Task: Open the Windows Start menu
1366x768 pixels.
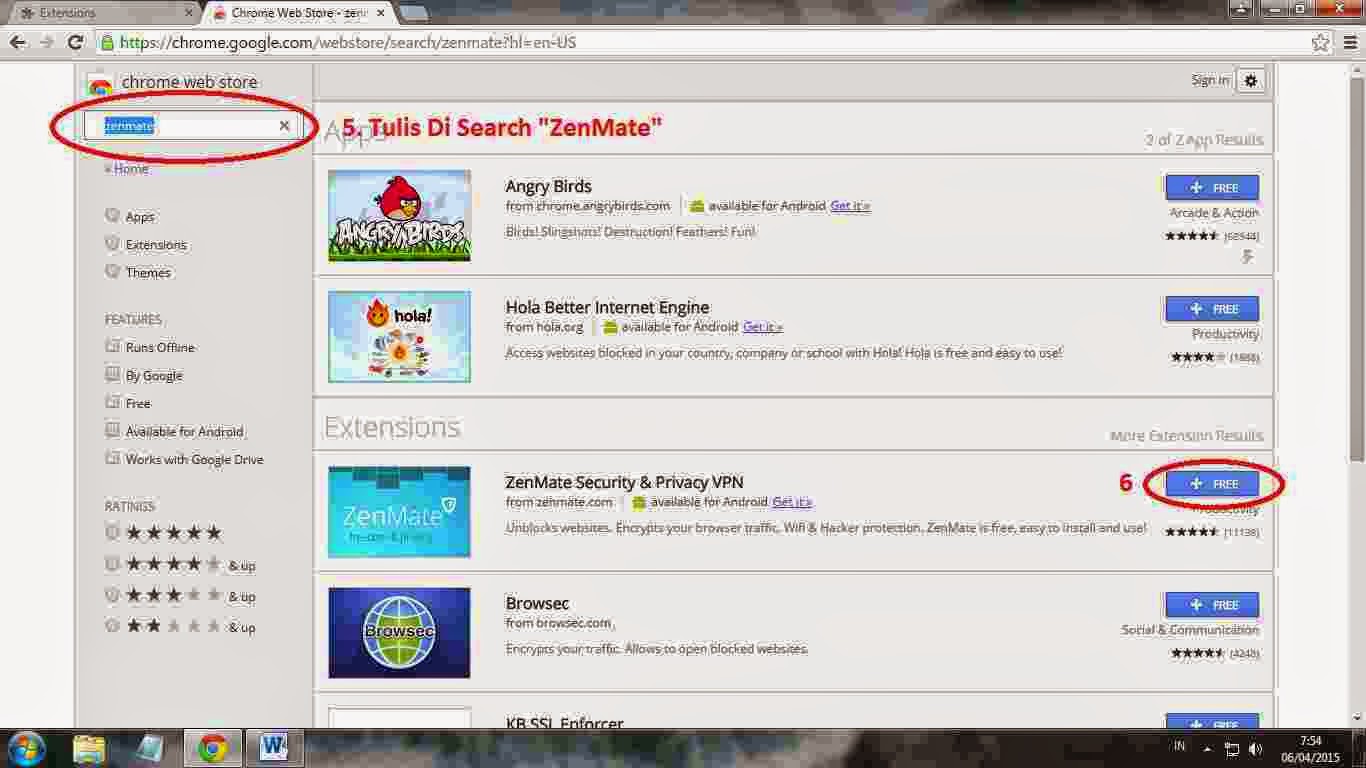Action: pos(26,748)
